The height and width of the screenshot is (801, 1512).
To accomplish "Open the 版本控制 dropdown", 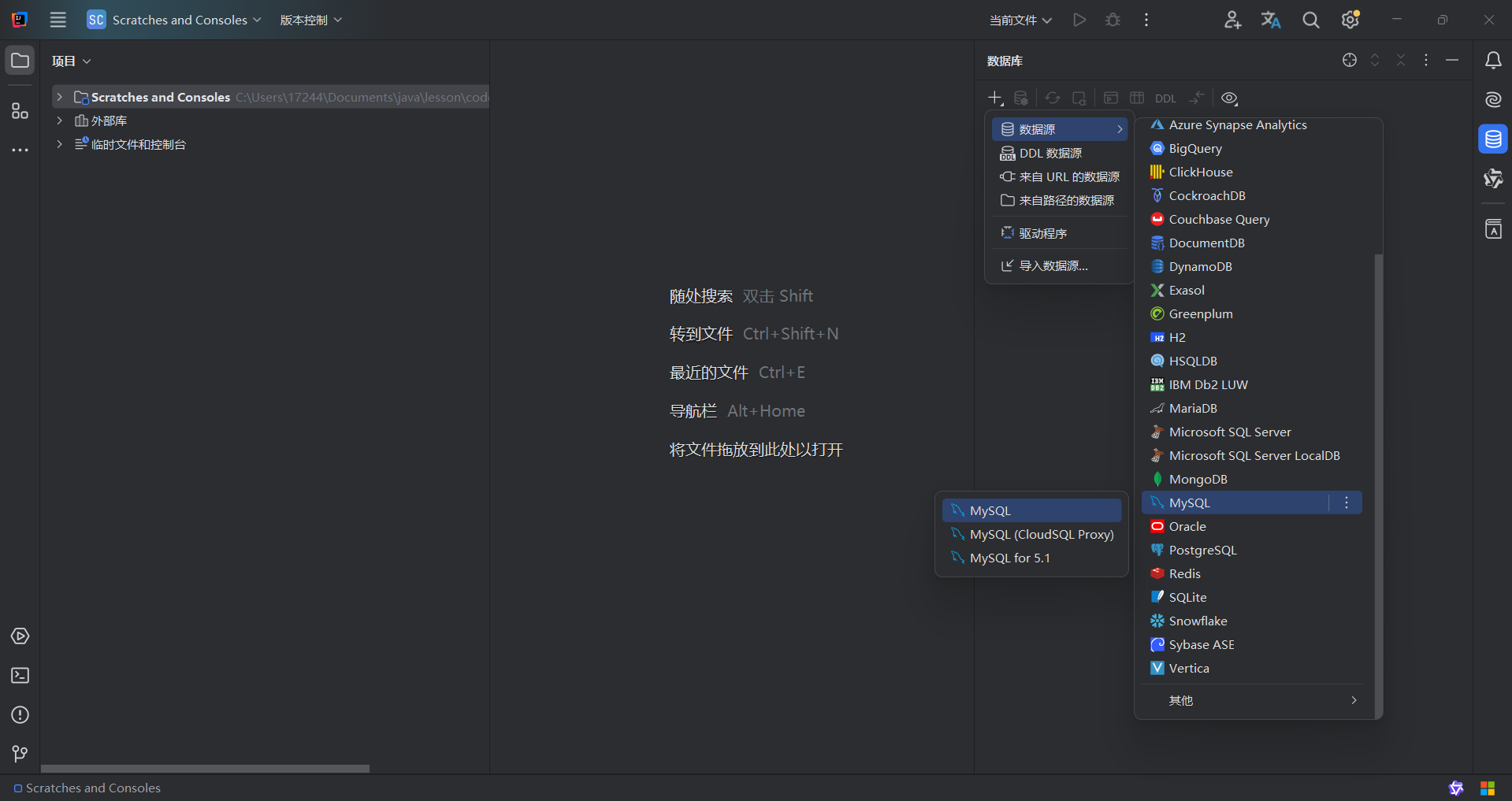I will [311, 20].
